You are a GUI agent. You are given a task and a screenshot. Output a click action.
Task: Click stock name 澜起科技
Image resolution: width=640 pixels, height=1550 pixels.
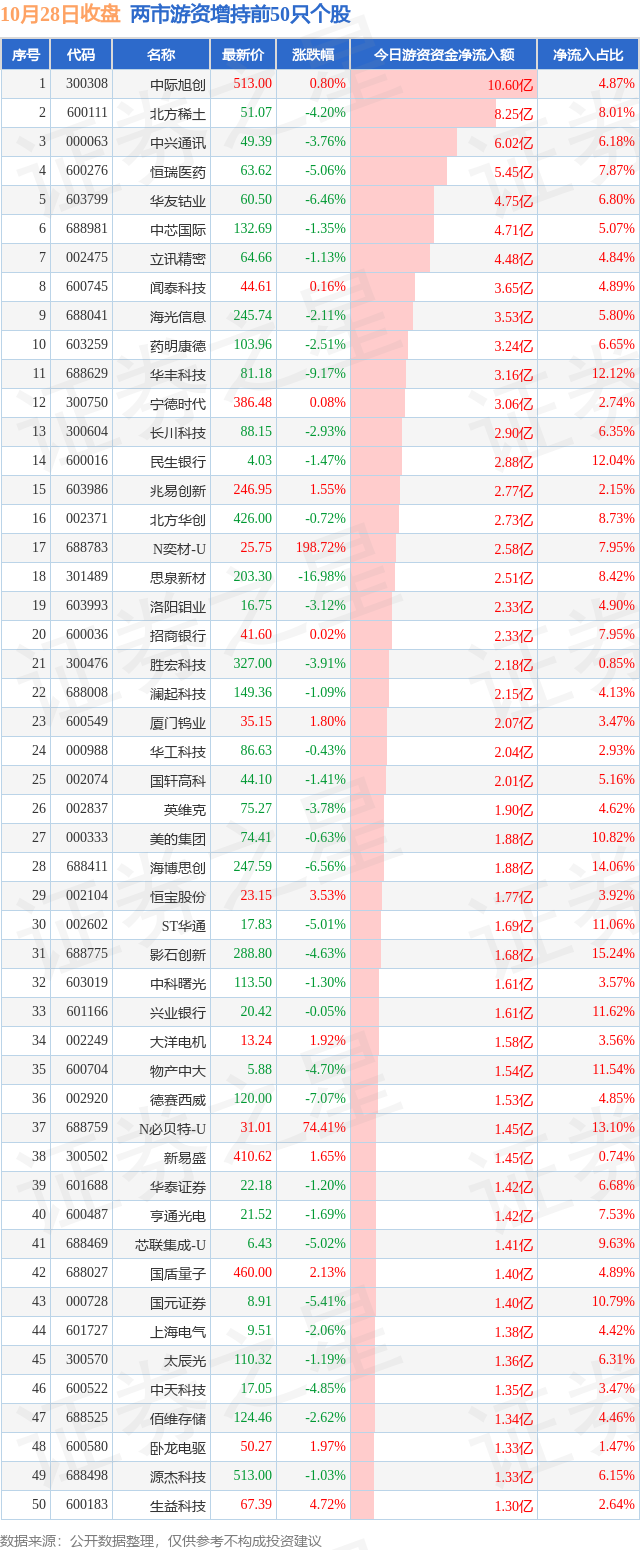(178, 694)
